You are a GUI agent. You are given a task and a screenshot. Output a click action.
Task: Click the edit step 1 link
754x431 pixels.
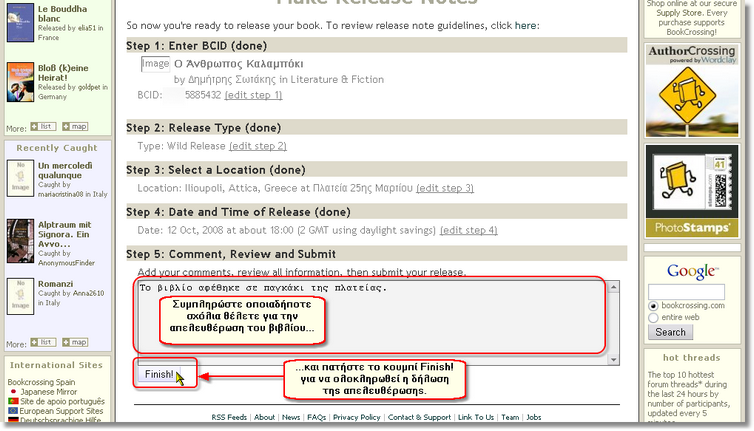coord(253,95)
